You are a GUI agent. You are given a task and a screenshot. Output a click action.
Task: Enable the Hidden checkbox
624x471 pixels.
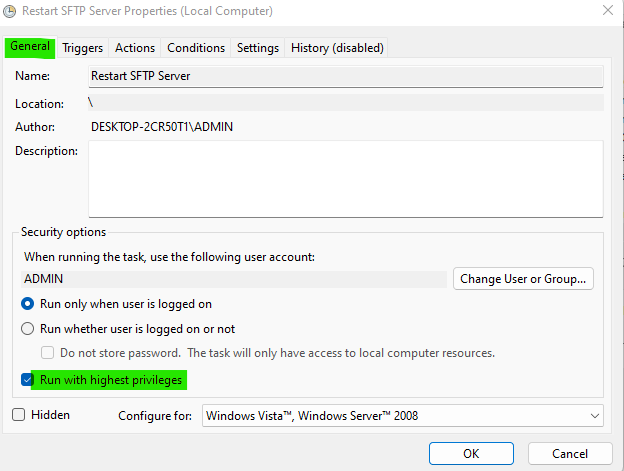tap(19, 414)
